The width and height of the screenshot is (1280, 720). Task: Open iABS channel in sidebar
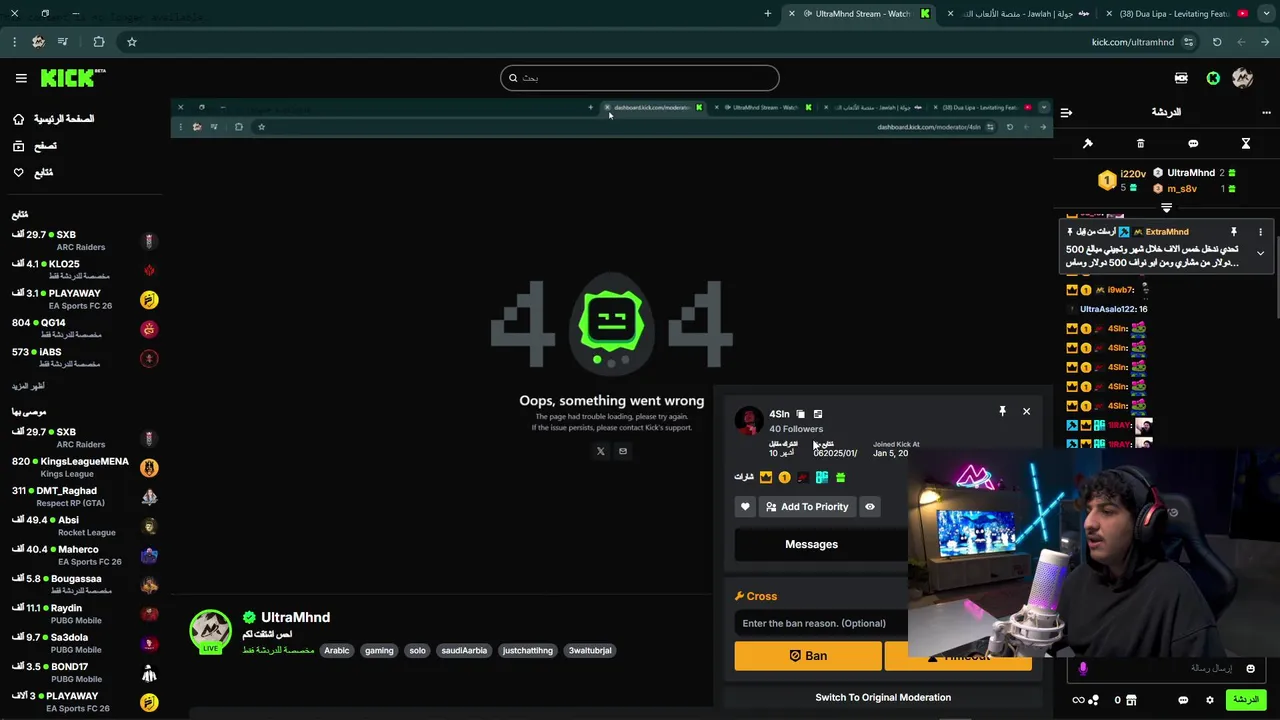click(x=85, y=358)
